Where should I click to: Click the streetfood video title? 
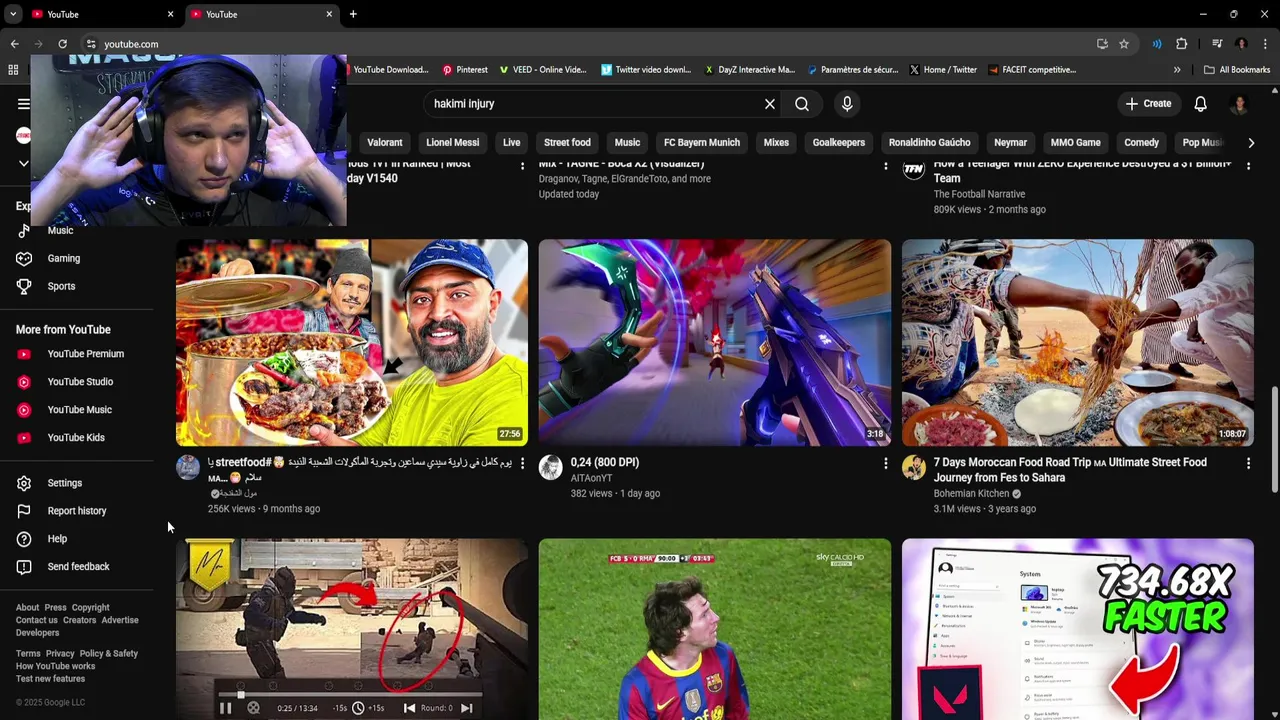click(x=360, y=470)
